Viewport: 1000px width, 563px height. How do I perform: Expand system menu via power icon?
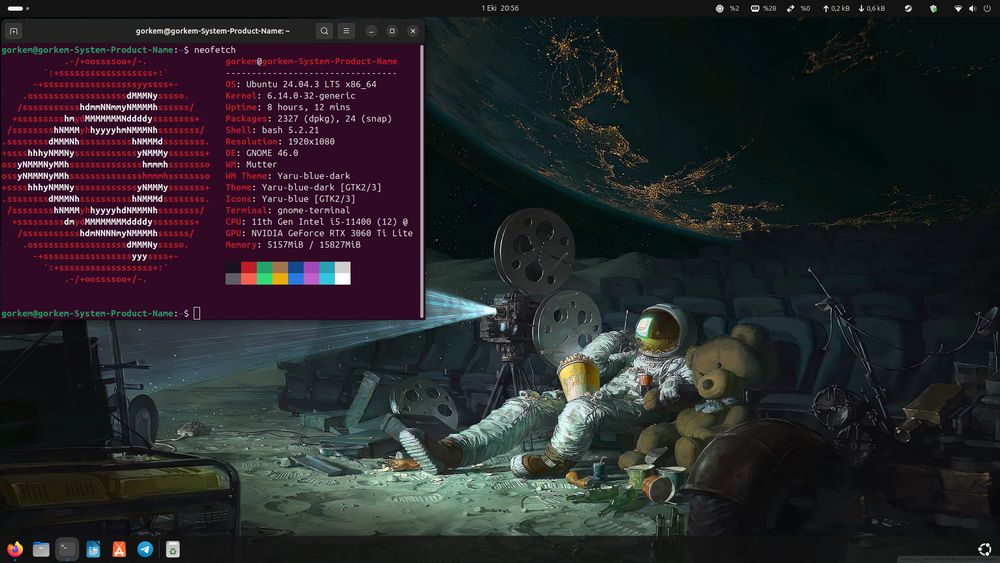(x=985, y=8)
